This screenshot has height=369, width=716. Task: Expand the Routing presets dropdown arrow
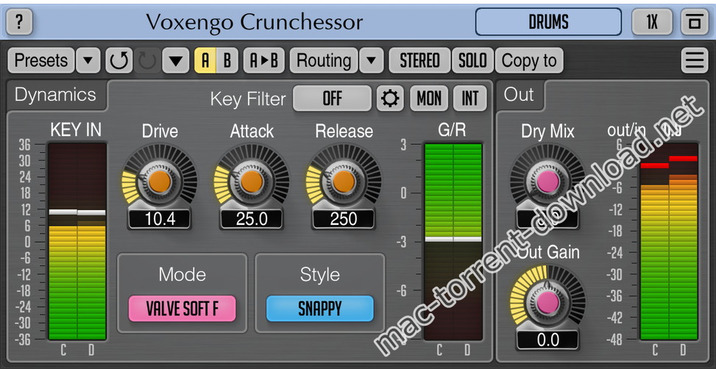(371, 60)
